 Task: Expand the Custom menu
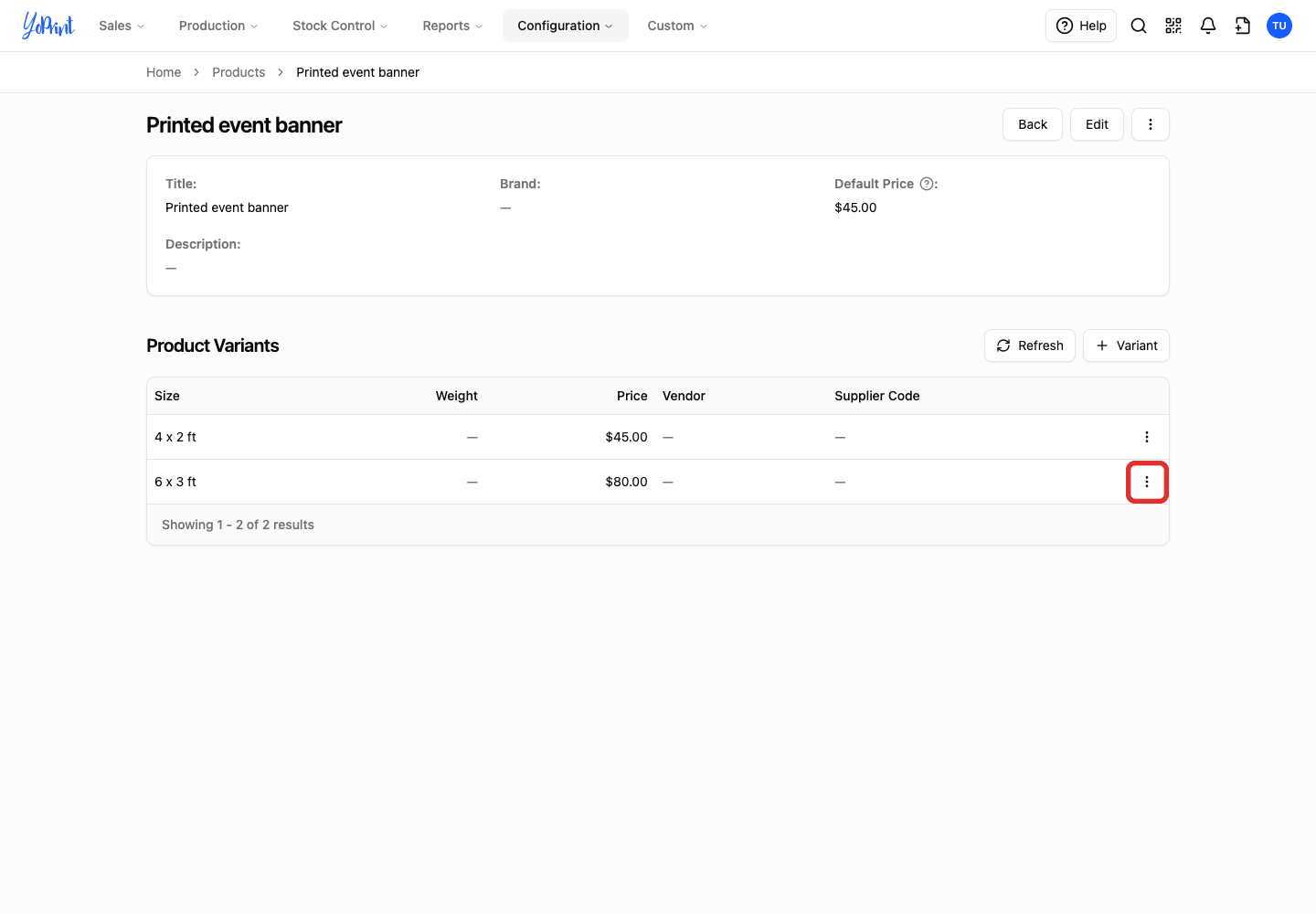677,26
